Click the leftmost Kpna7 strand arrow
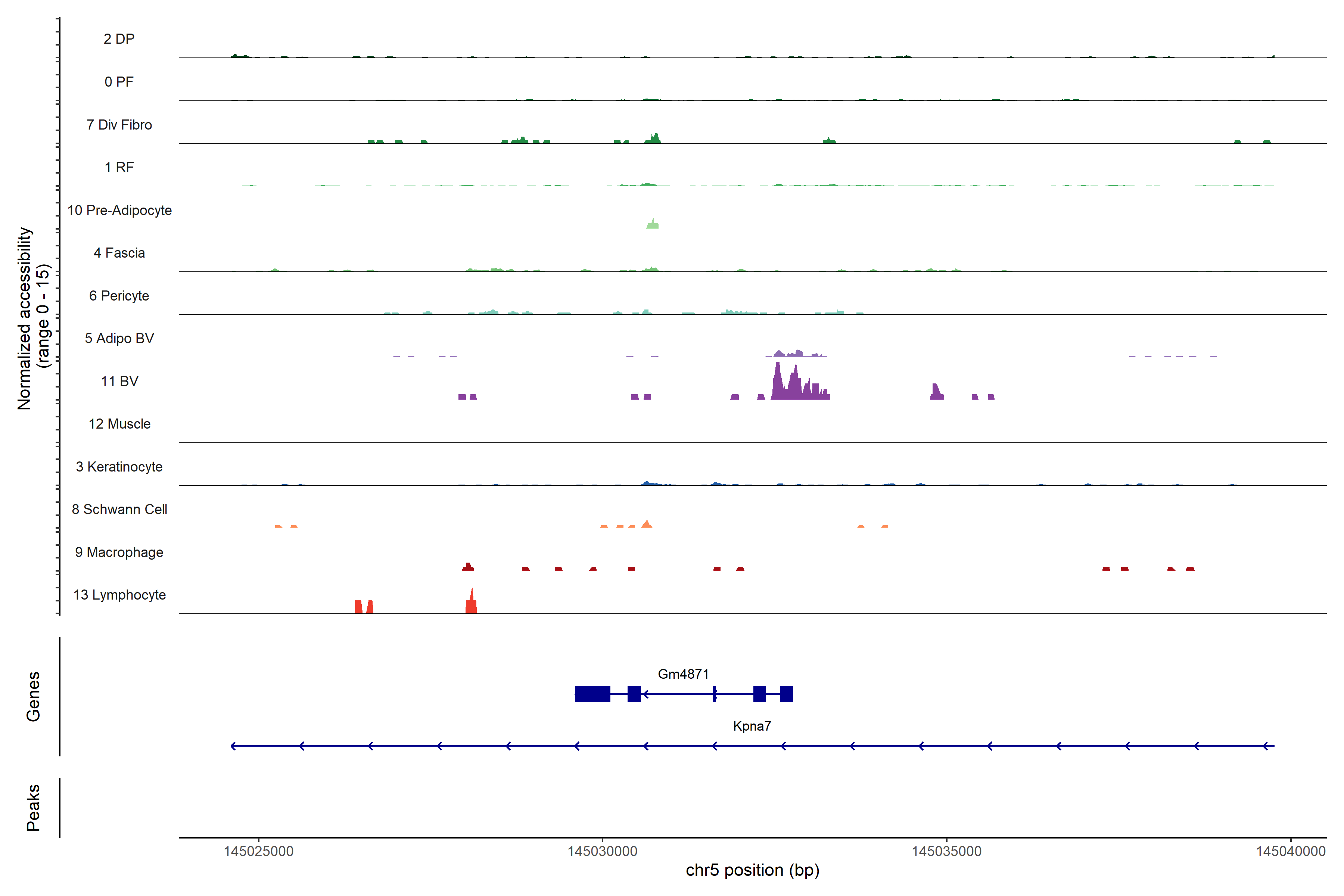The width and height of the screenshot is (1344, 896). 233,746
